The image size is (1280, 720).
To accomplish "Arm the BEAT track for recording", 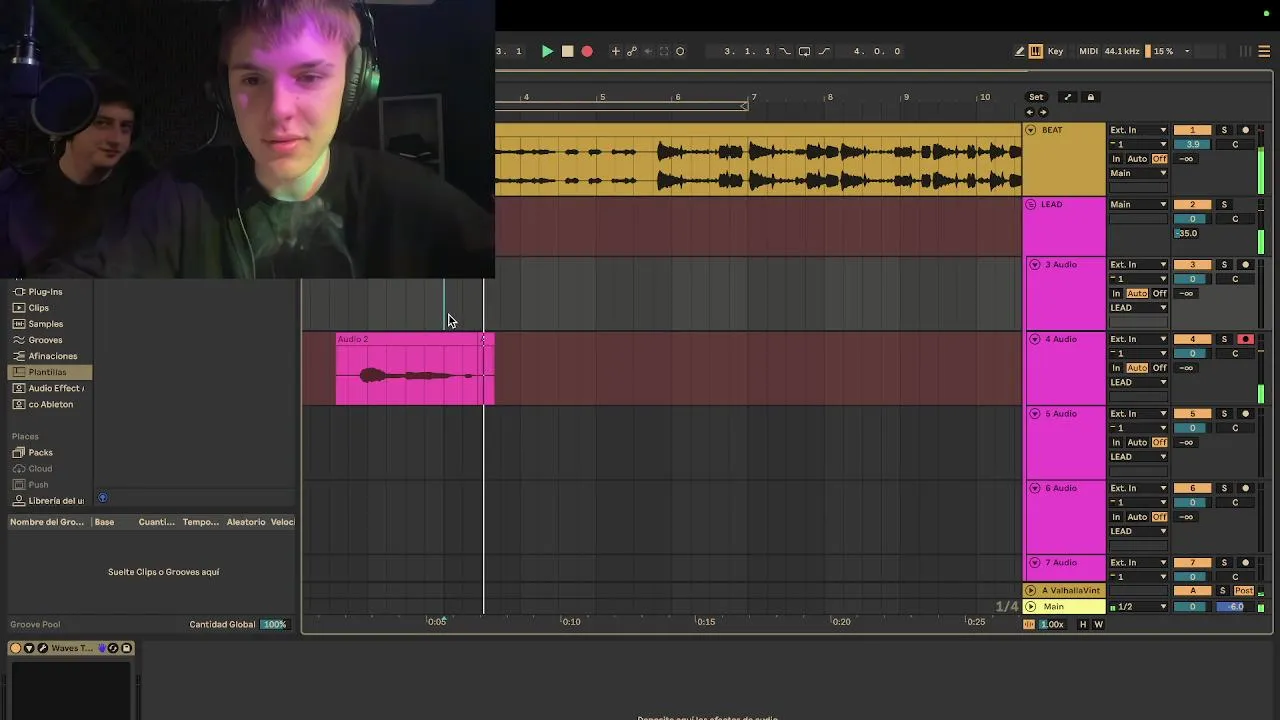I will (x=1245, y=130).
